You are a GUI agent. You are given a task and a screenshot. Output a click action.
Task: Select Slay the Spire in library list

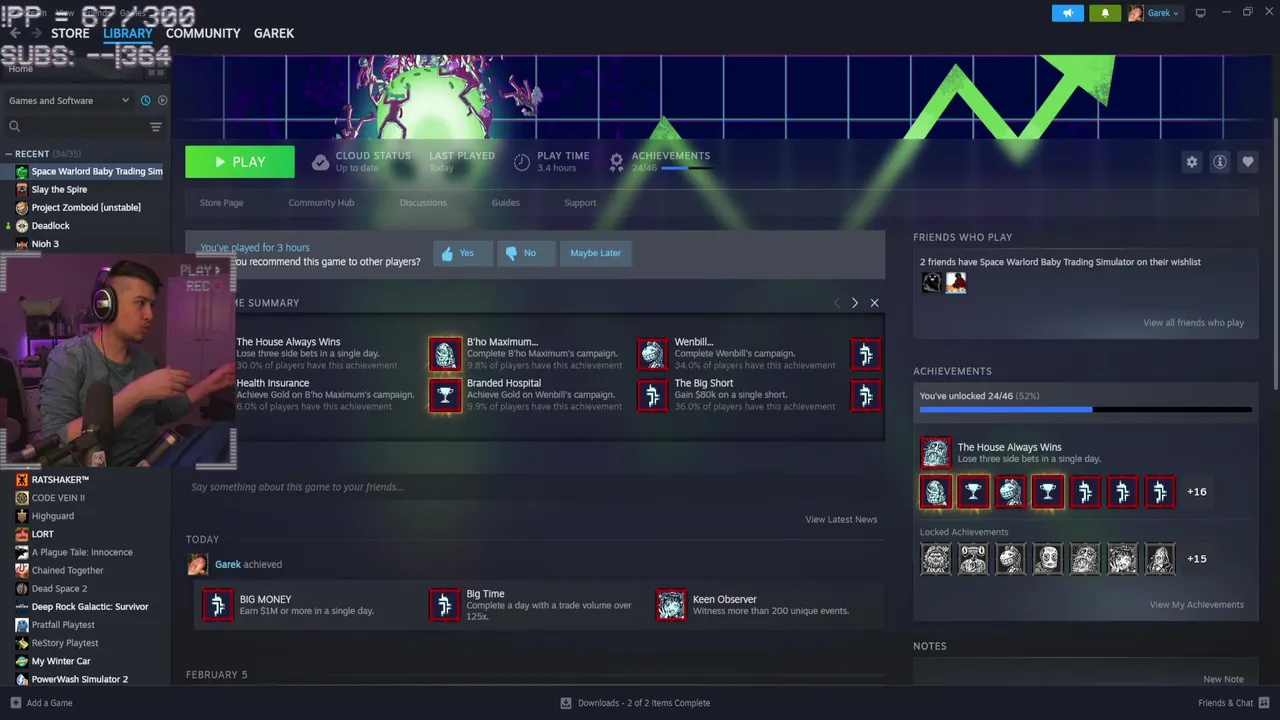pos(59,189)
